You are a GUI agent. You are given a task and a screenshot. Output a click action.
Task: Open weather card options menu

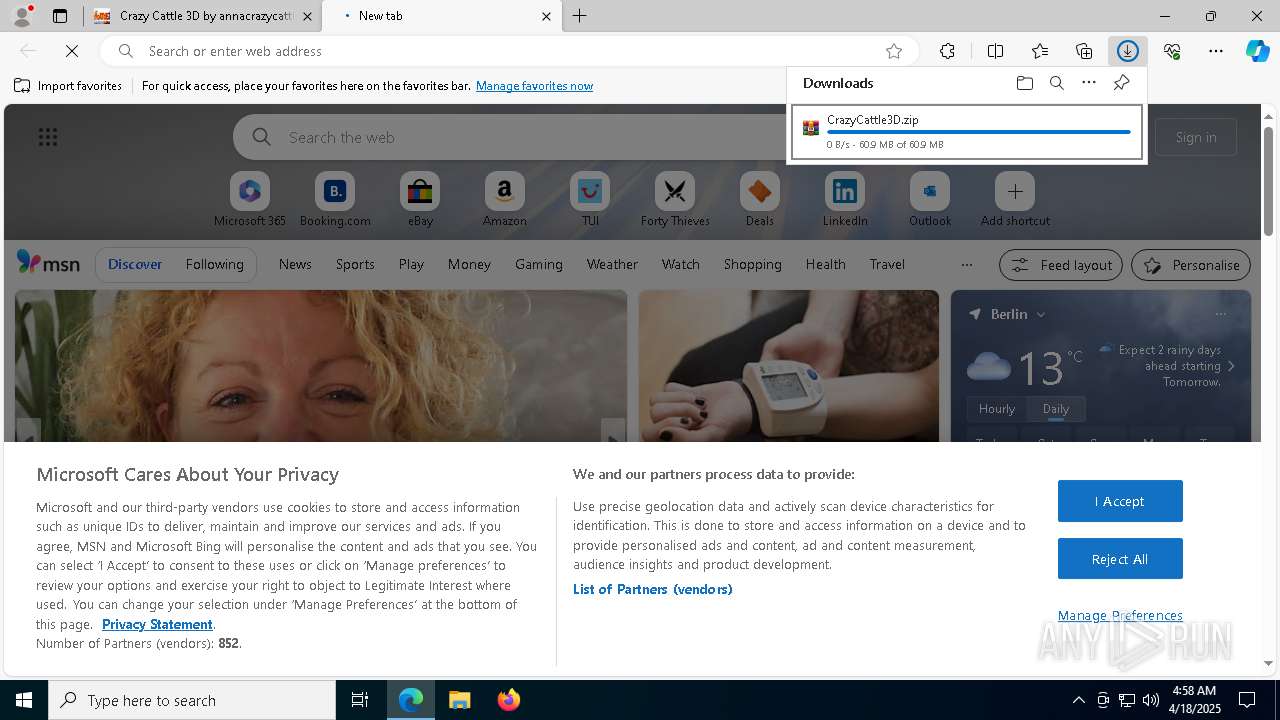click(1220, 314)
